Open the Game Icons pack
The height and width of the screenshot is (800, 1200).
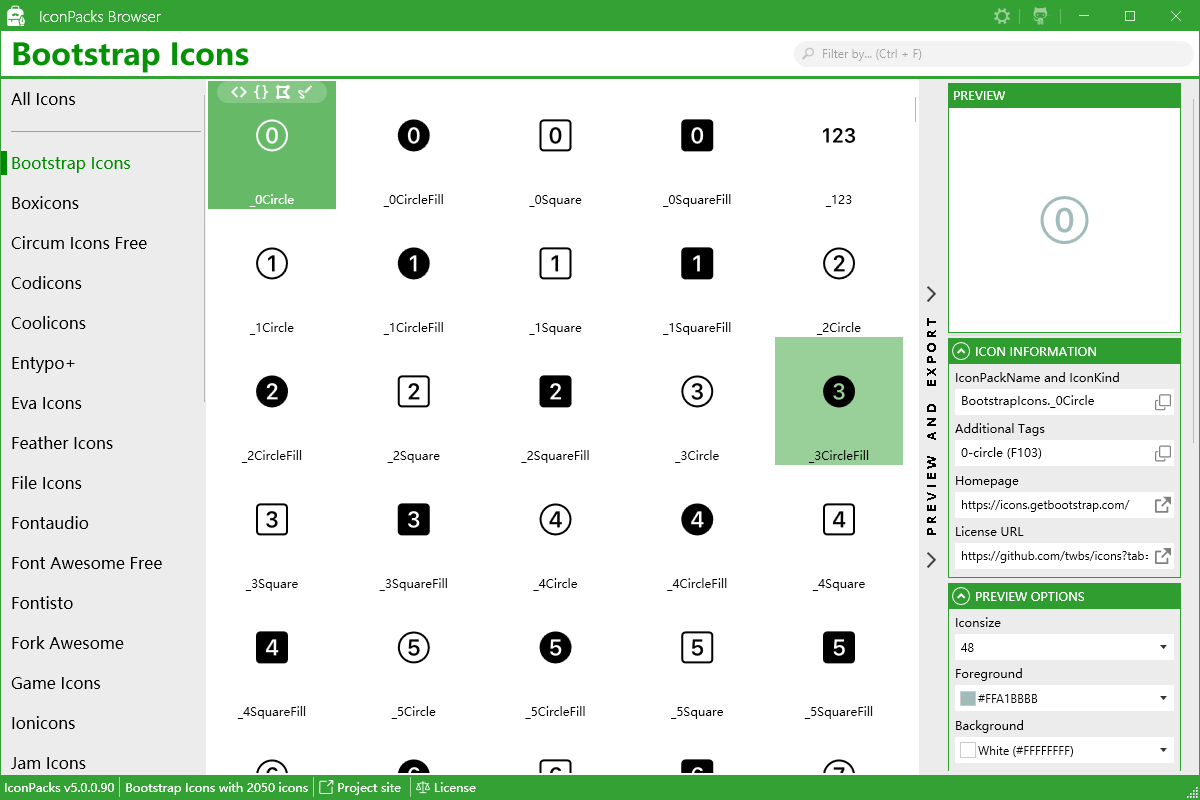pyautogui.click(x=103, y=683)
